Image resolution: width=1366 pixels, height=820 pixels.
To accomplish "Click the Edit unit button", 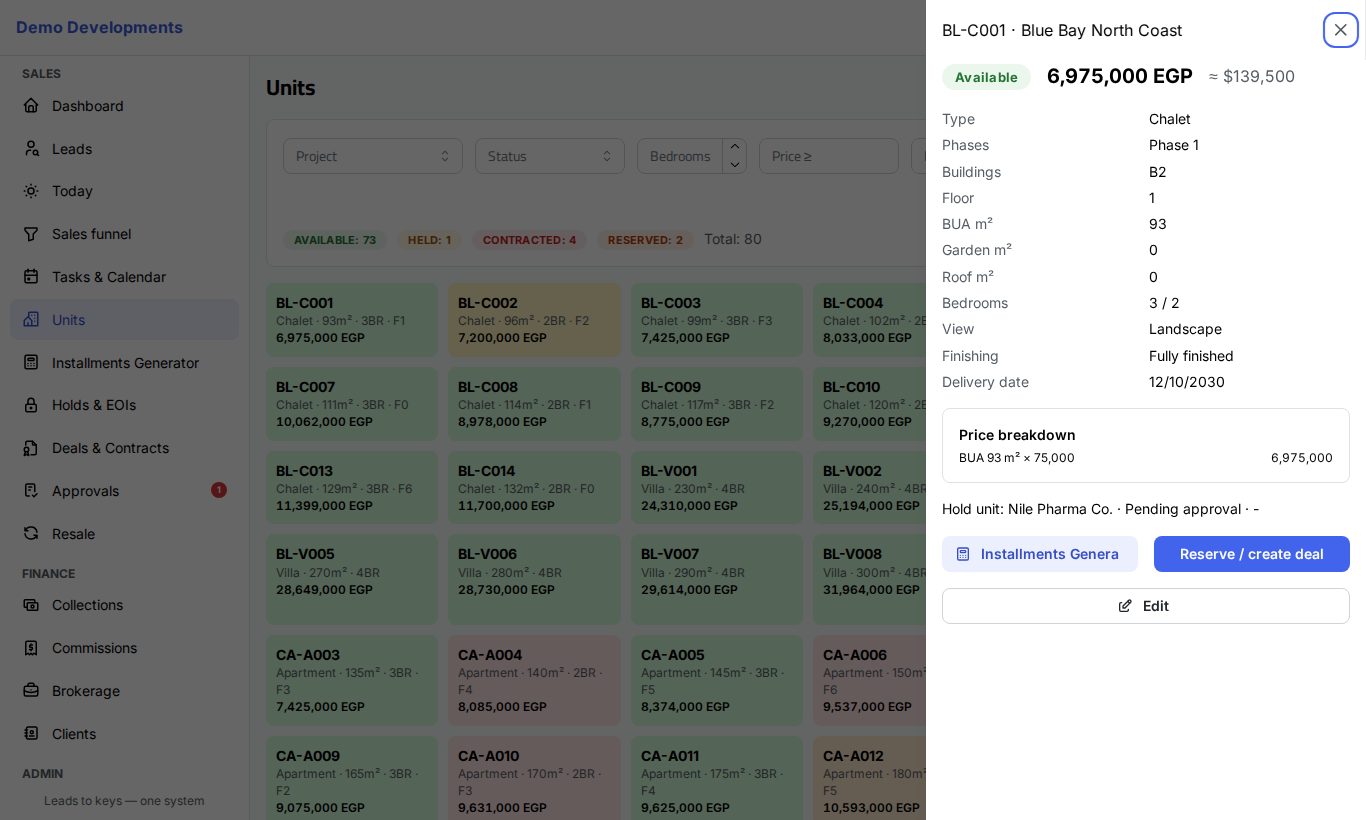I will click(1146, 606).
